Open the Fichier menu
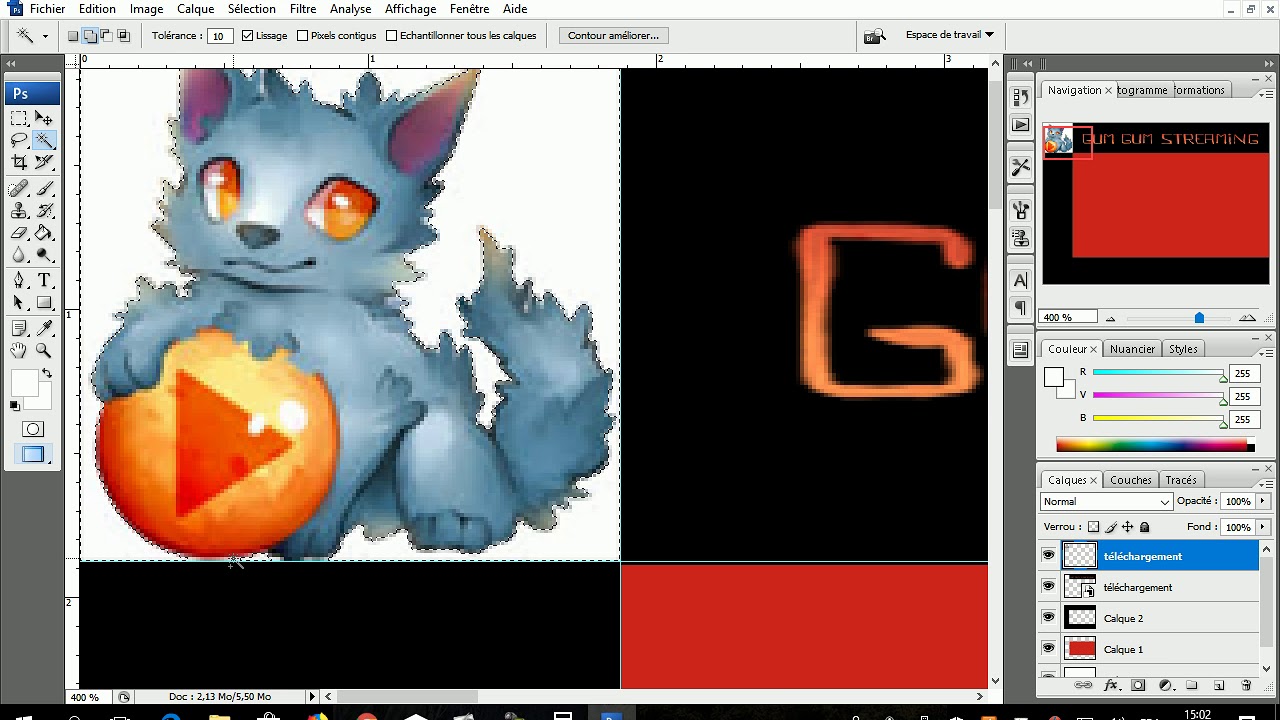 point(47,9)
